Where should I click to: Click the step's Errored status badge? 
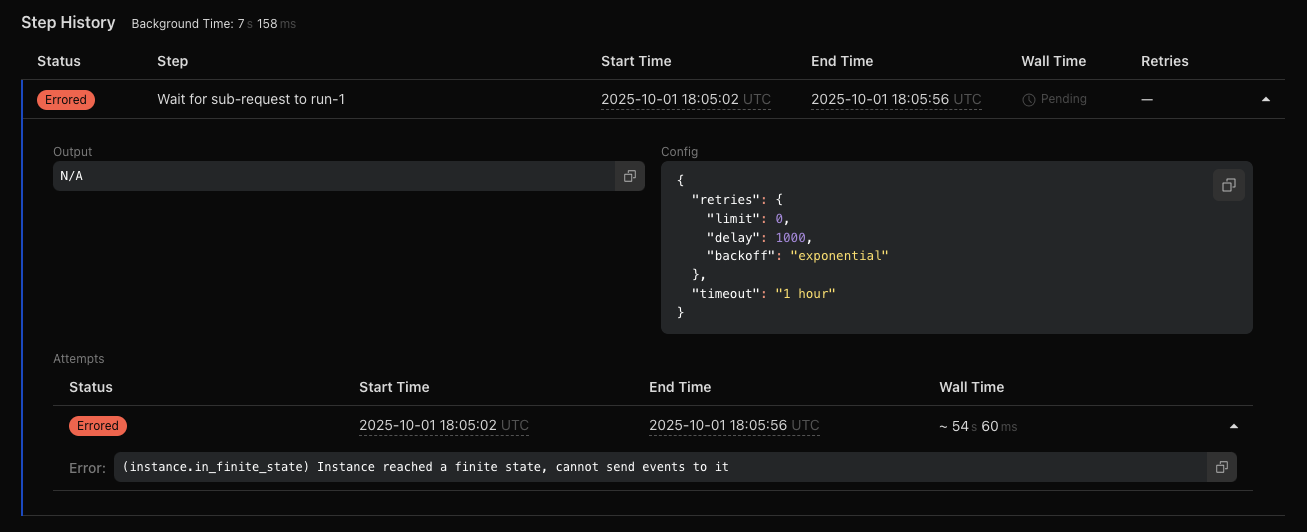[66, 100]
